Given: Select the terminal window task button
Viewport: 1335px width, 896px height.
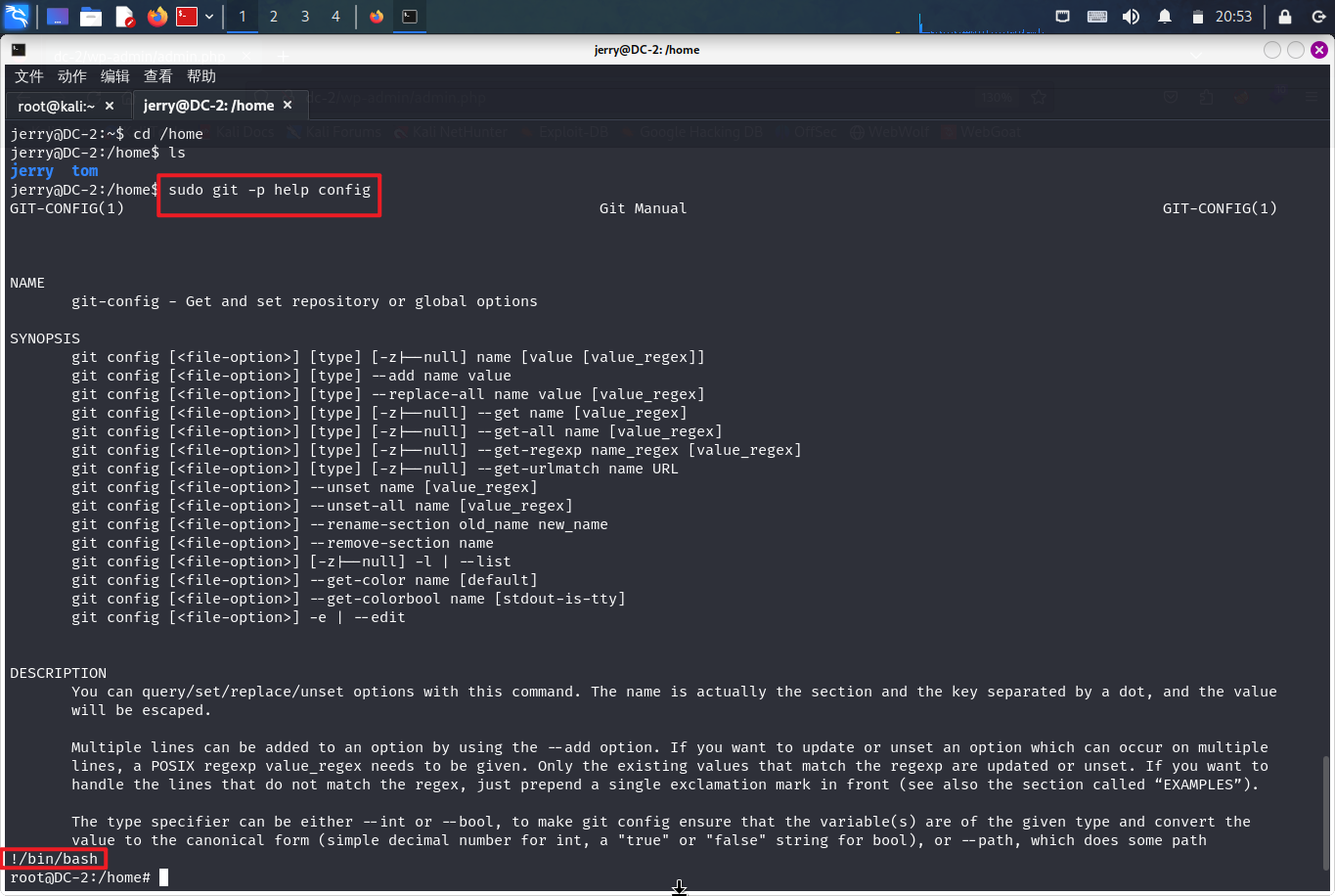Looking at the screenshot, I should click(x=410, y=17).
